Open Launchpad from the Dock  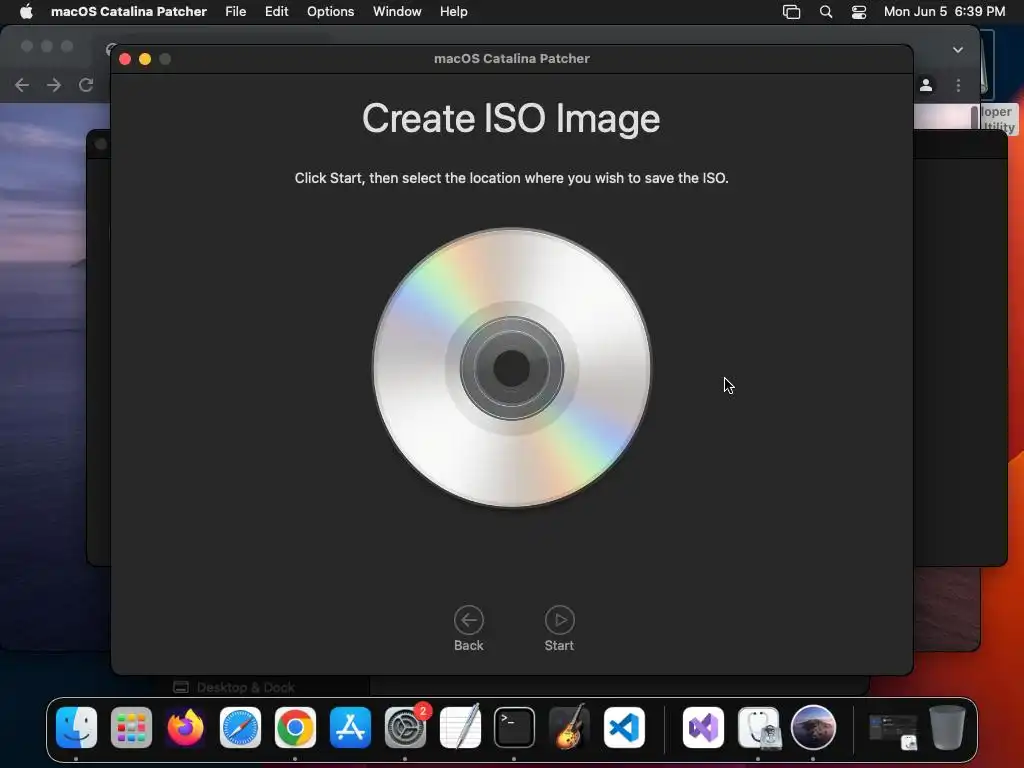(131, 728)
